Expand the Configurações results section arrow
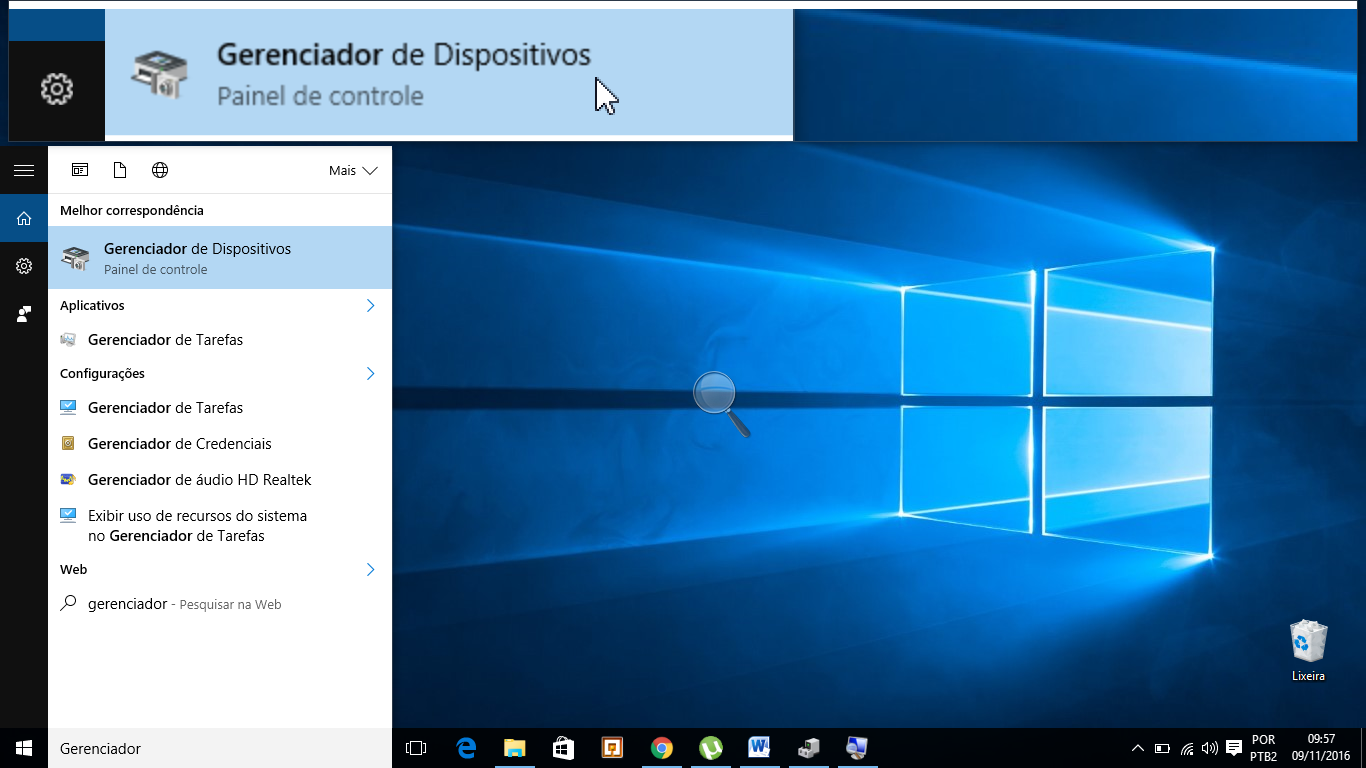 370,374
